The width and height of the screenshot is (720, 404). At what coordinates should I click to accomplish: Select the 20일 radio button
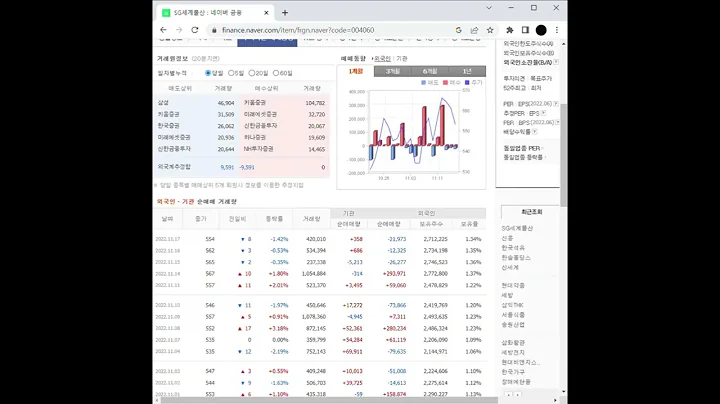click(x=252, y=73)
